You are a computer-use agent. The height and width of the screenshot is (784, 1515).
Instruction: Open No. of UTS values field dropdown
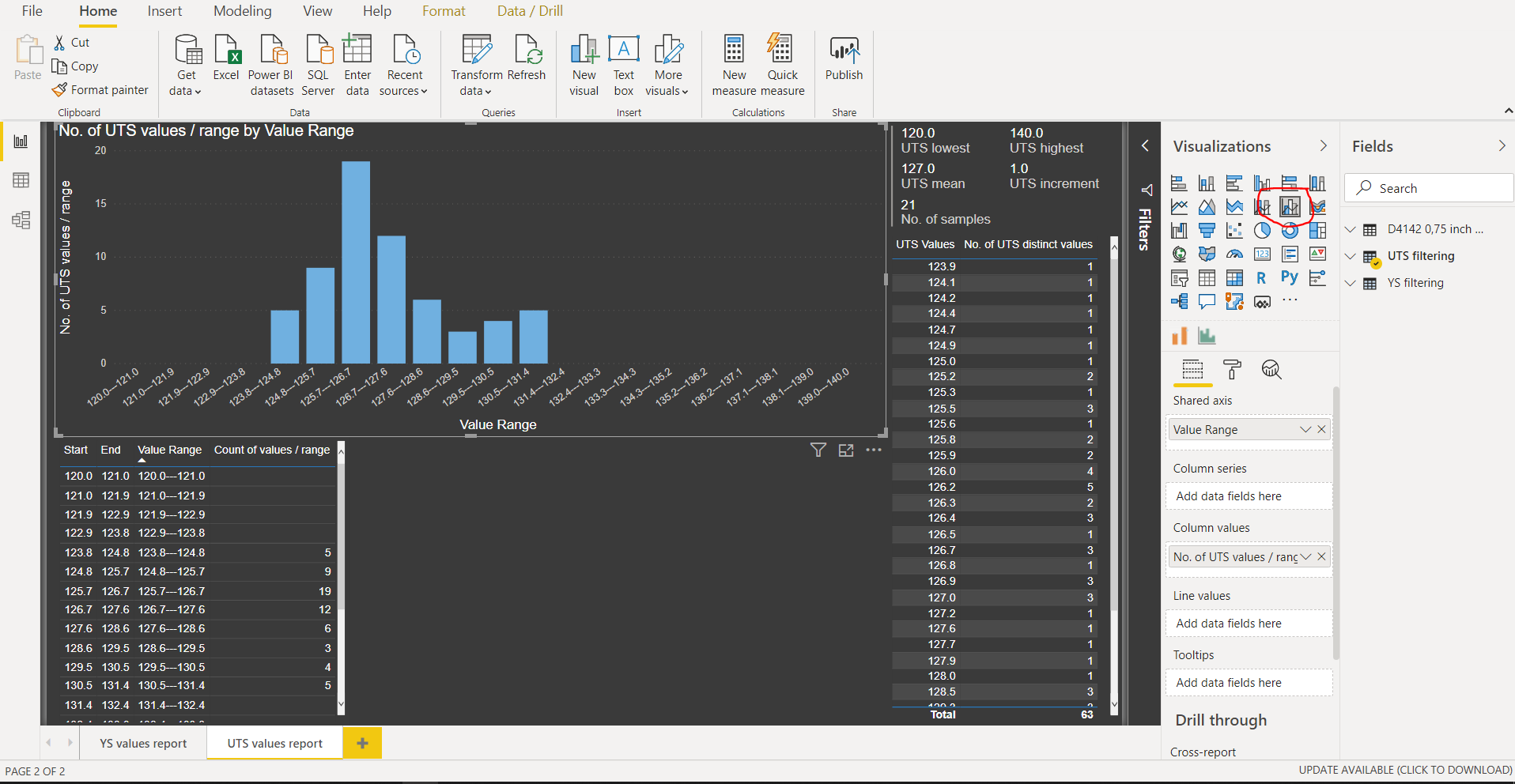coord(1305,556)
